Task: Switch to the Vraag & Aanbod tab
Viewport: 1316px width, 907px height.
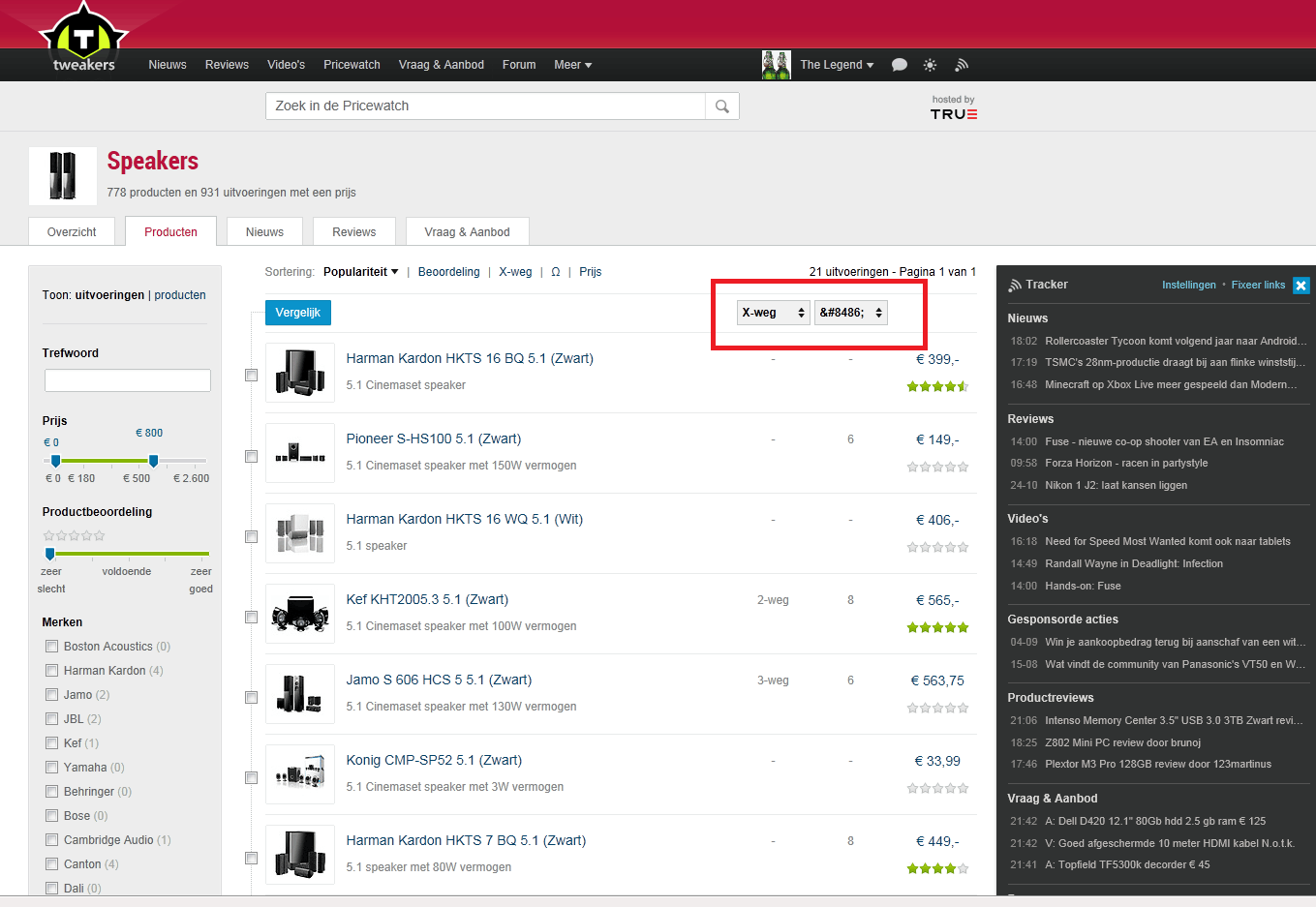Action: 467,232
